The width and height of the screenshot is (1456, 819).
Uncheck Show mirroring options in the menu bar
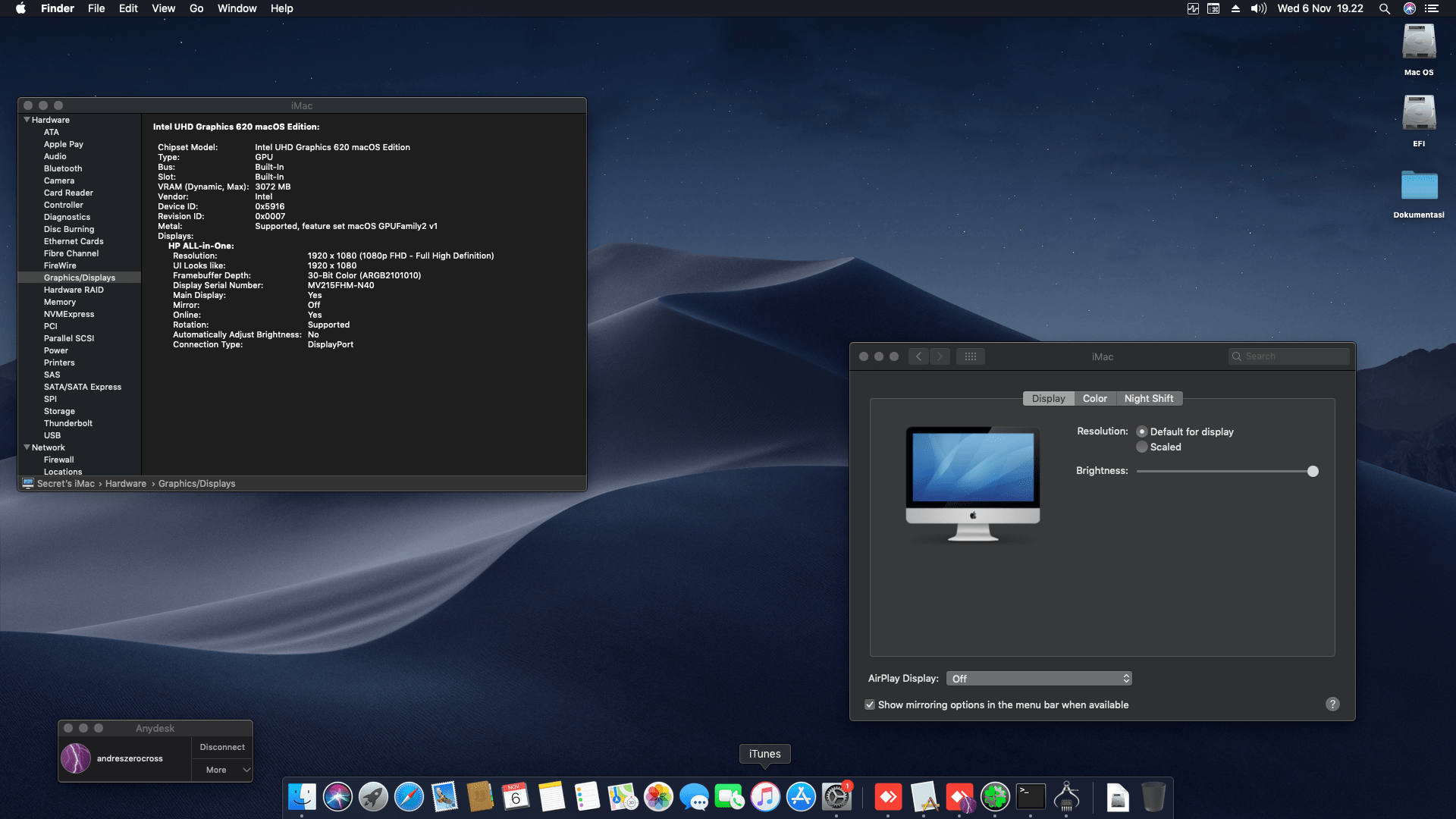tap(870, 705)
